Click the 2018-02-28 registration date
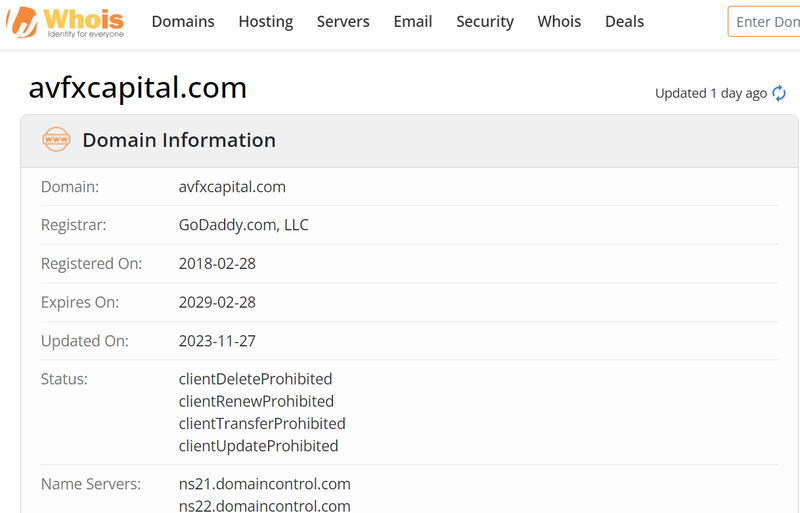The image size is (800, 513). [217, 264]
